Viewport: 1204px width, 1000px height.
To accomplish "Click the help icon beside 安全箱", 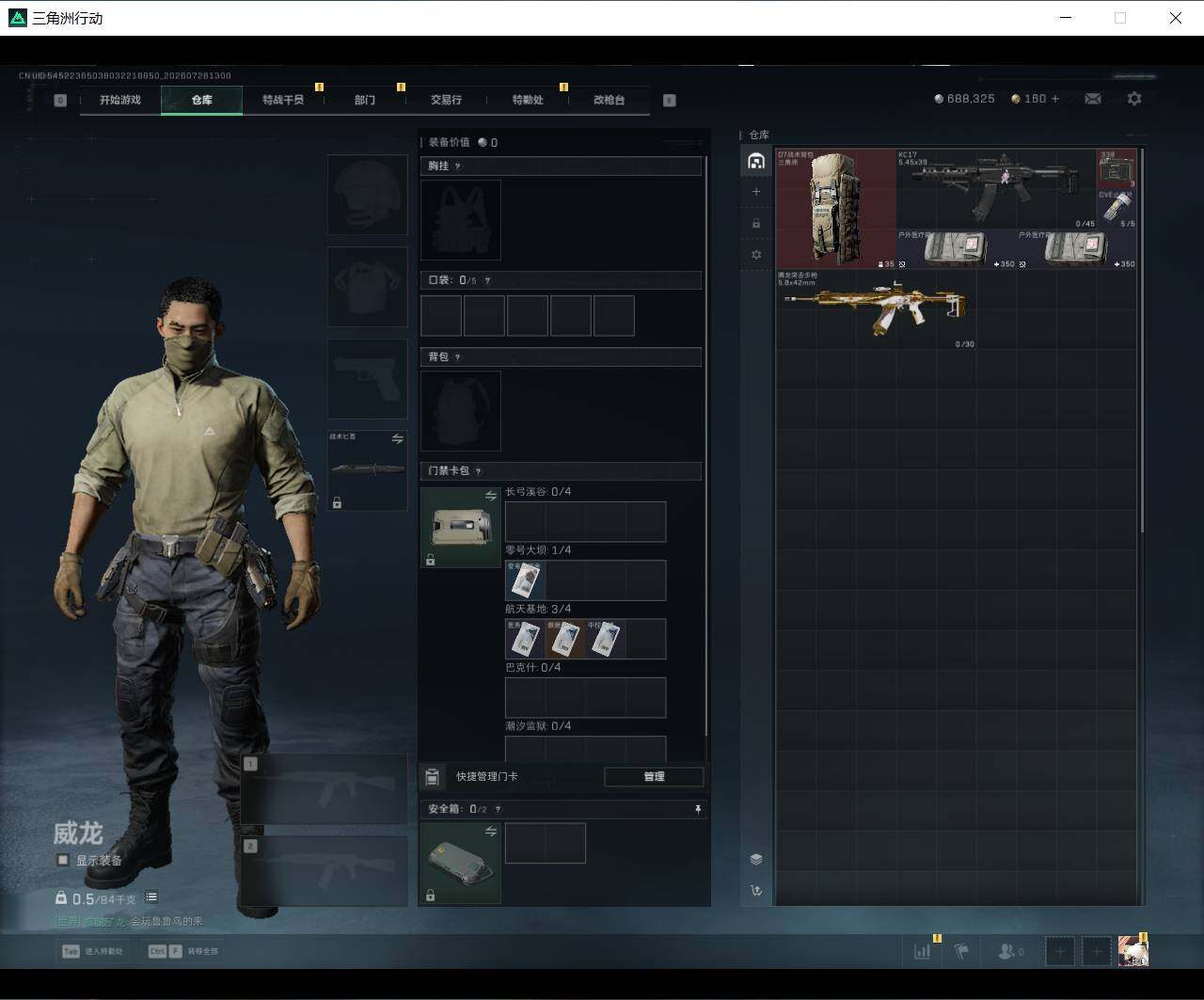I will click(x=499, y=809).
